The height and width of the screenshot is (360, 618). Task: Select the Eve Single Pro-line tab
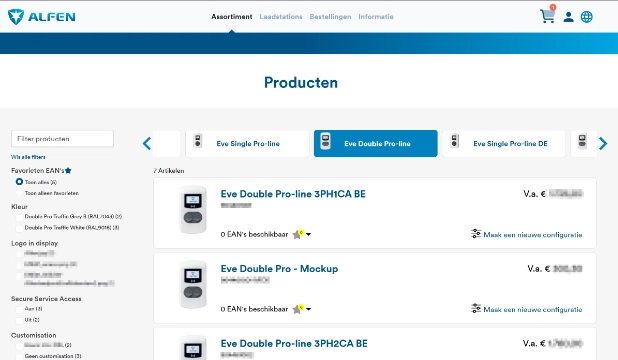coord(248,144)
